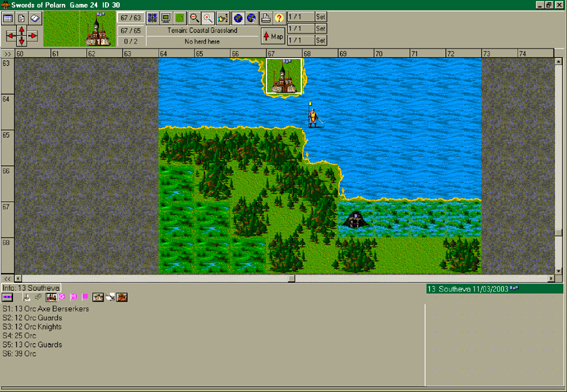567x392 pixels.
Task: Click the red right arrow navigation button
Action: [33, 35]
